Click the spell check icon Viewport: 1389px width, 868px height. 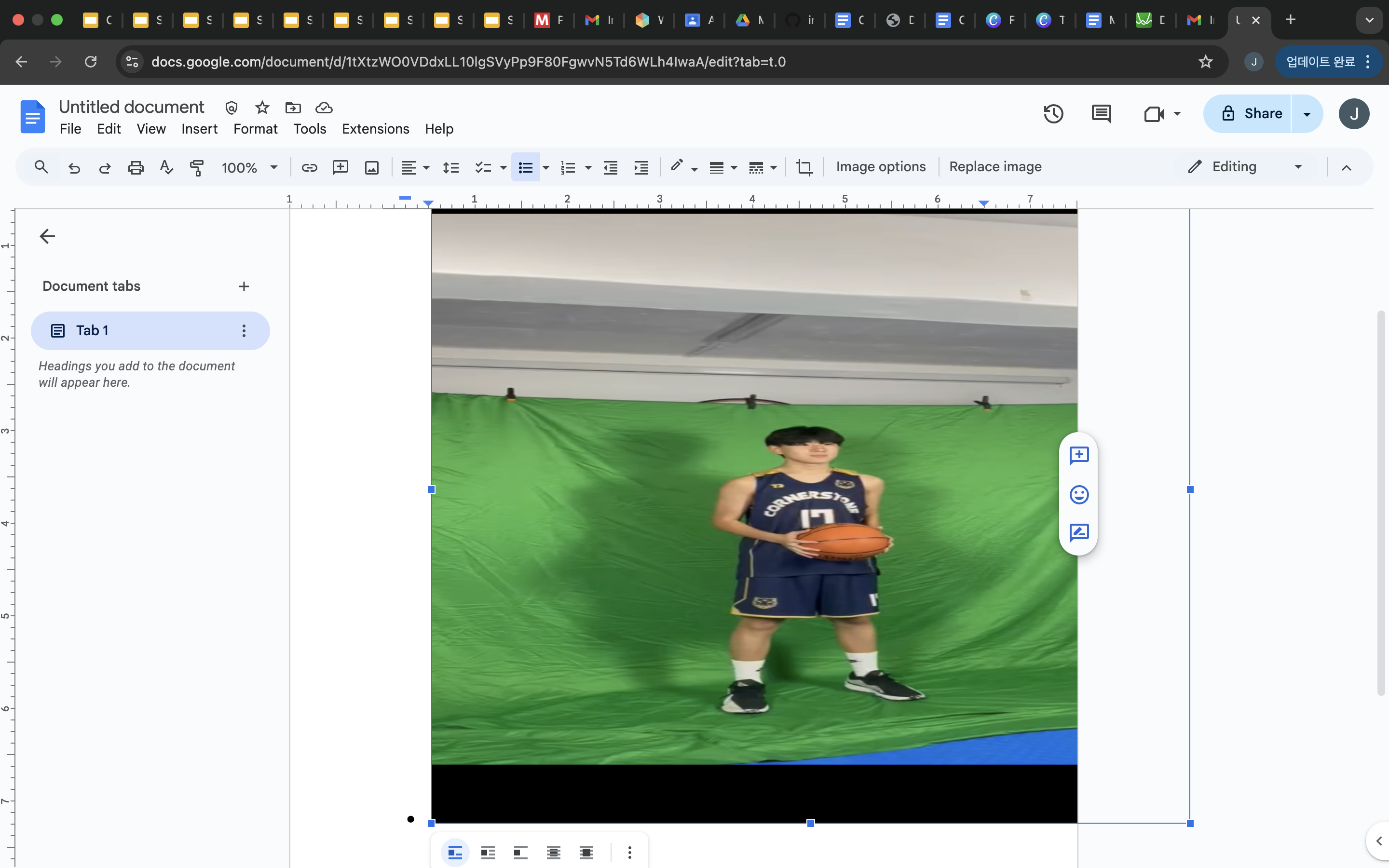click(166, 167)
